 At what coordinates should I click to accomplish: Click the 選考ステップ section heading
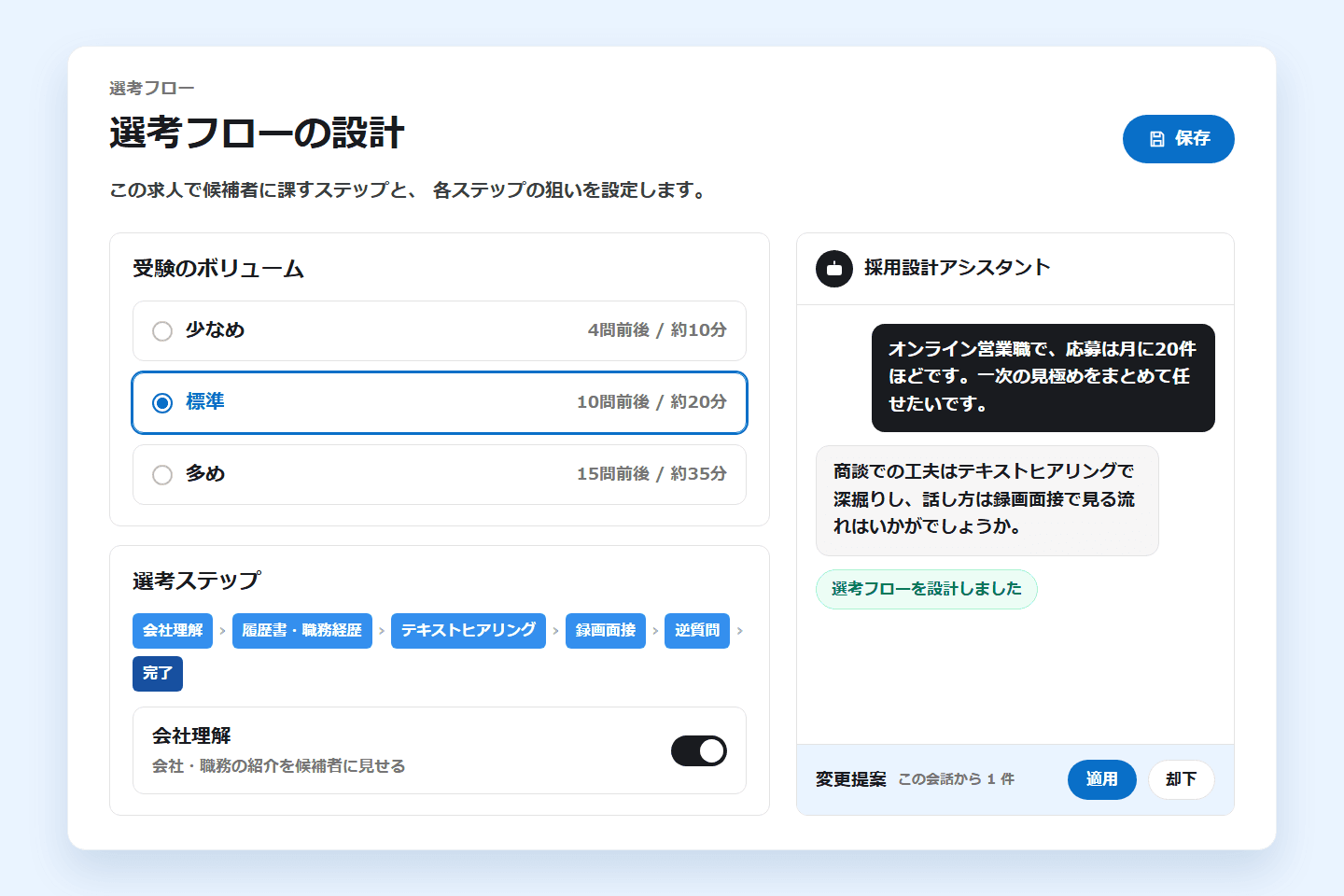pyautogui.click(x=197, y=581)
